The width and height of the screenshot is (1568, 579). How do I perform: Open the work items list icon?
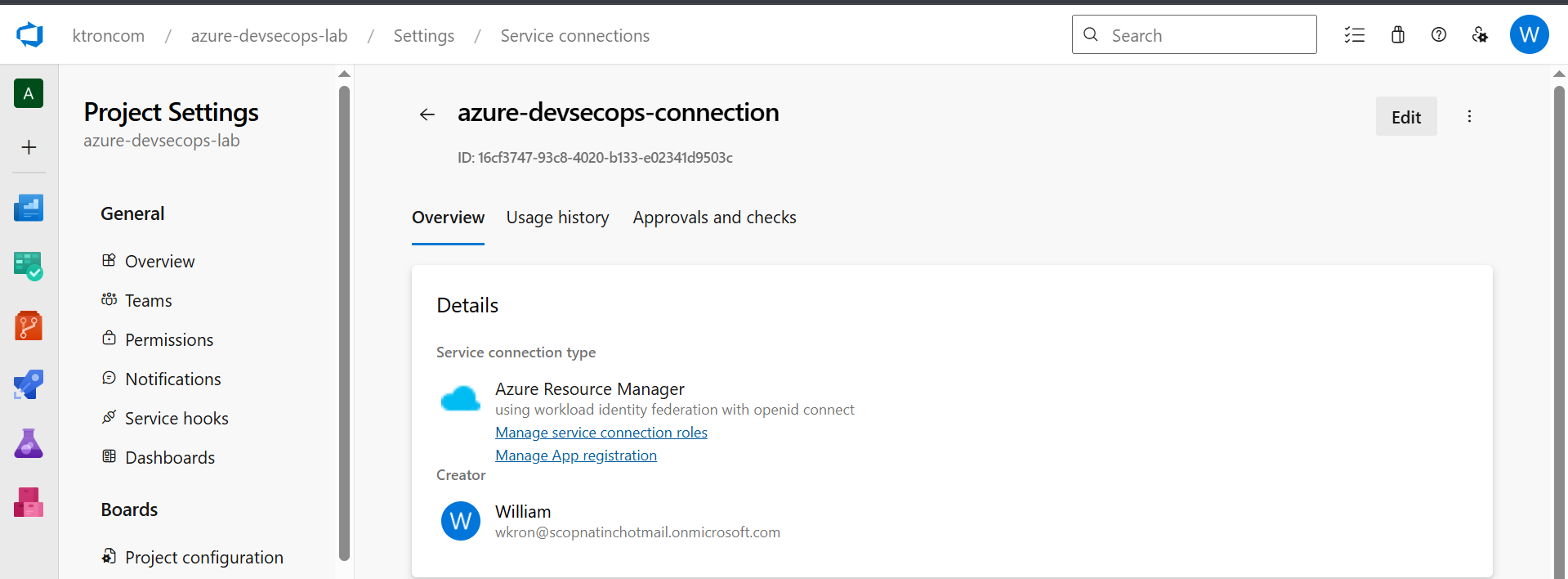point(1355,35)
